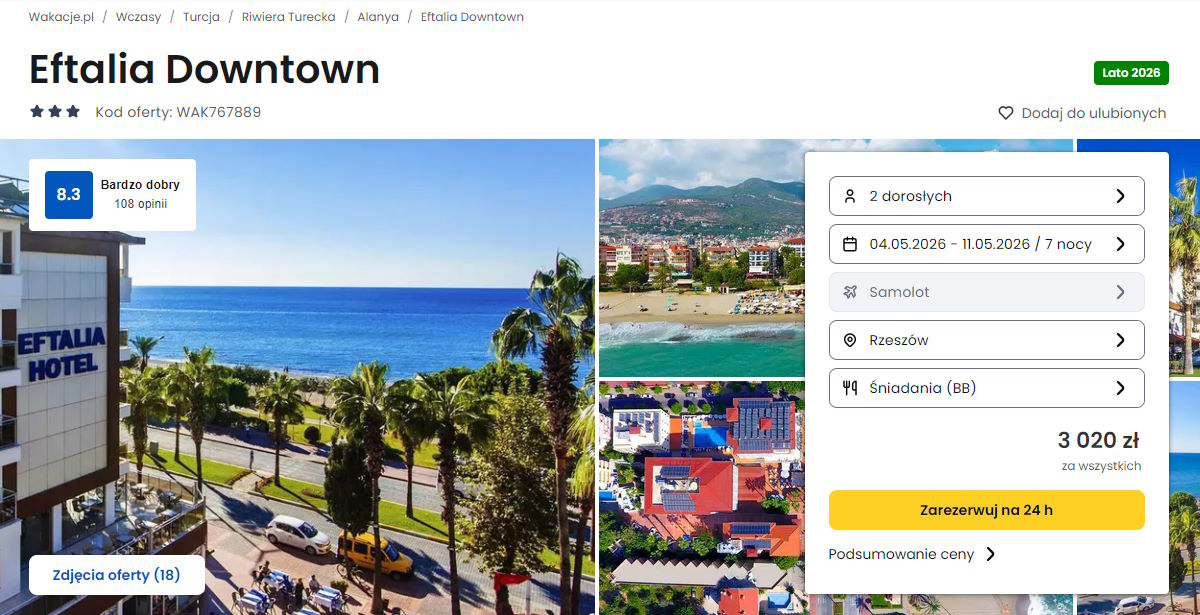Expand Podsumowanie ceny price summary
1200x615 pixels.
(x=912, y=554)
